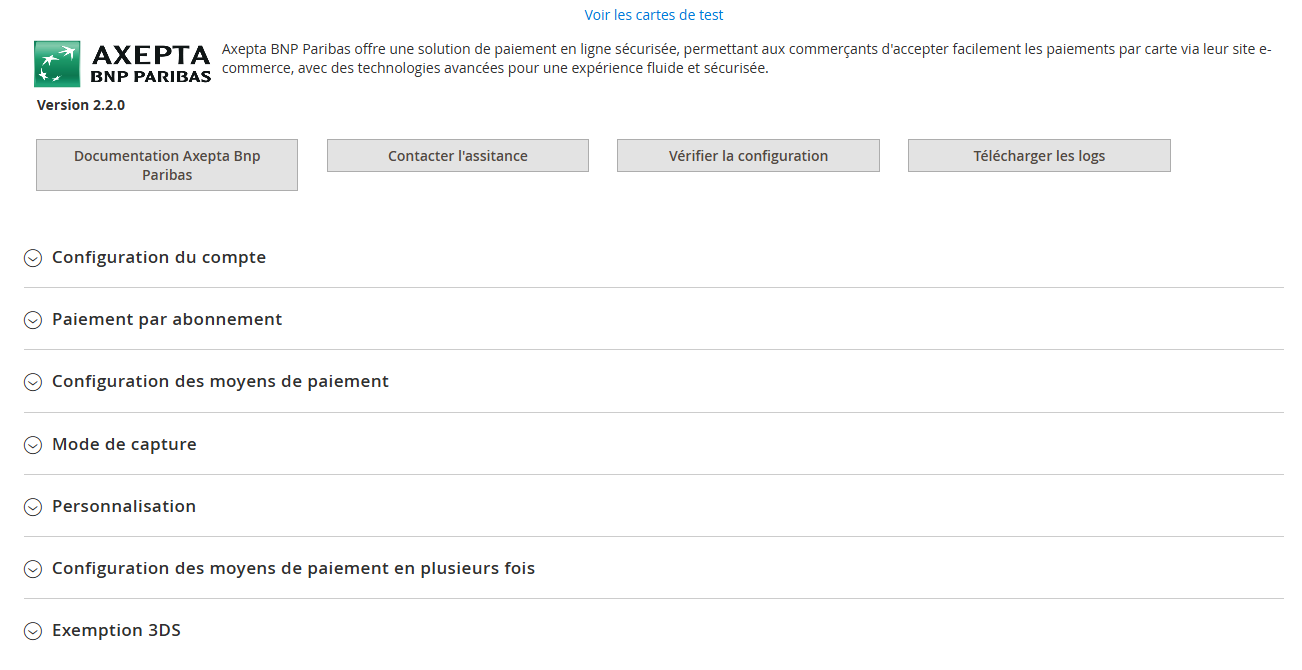Click chevron icon beside Configuration des moyens de paiement

(x=33, y=382)
